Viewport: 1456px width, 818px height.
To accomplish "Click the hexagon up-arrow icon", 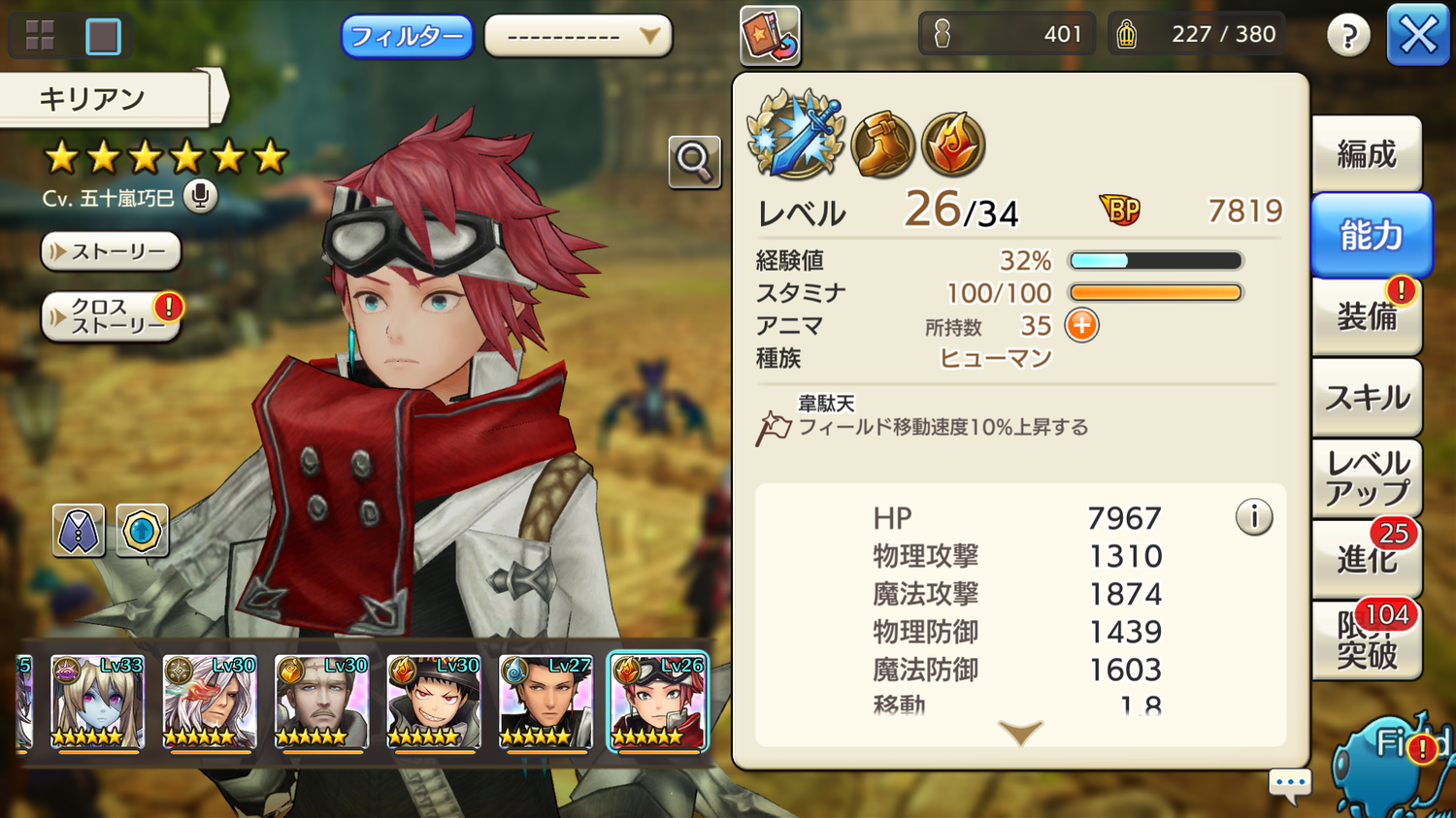I will pos(142,530).
